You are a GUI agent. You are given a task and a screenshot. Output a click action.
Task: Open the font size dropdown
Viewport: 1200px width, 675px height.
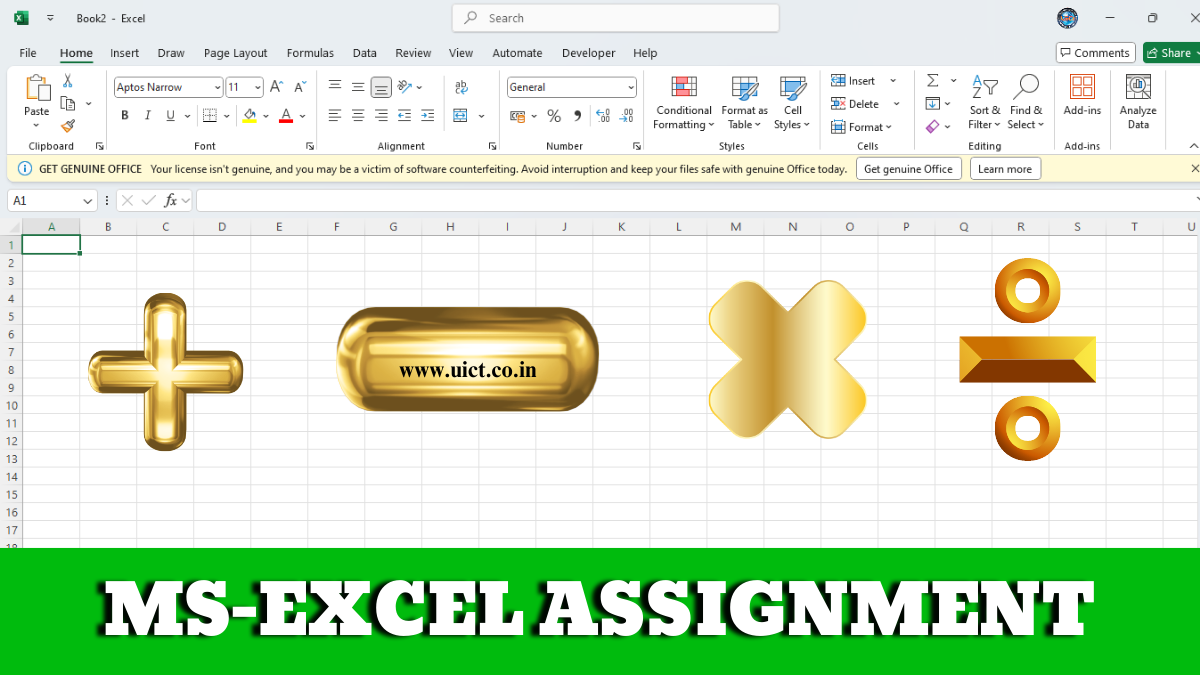(x=257, y=87)
